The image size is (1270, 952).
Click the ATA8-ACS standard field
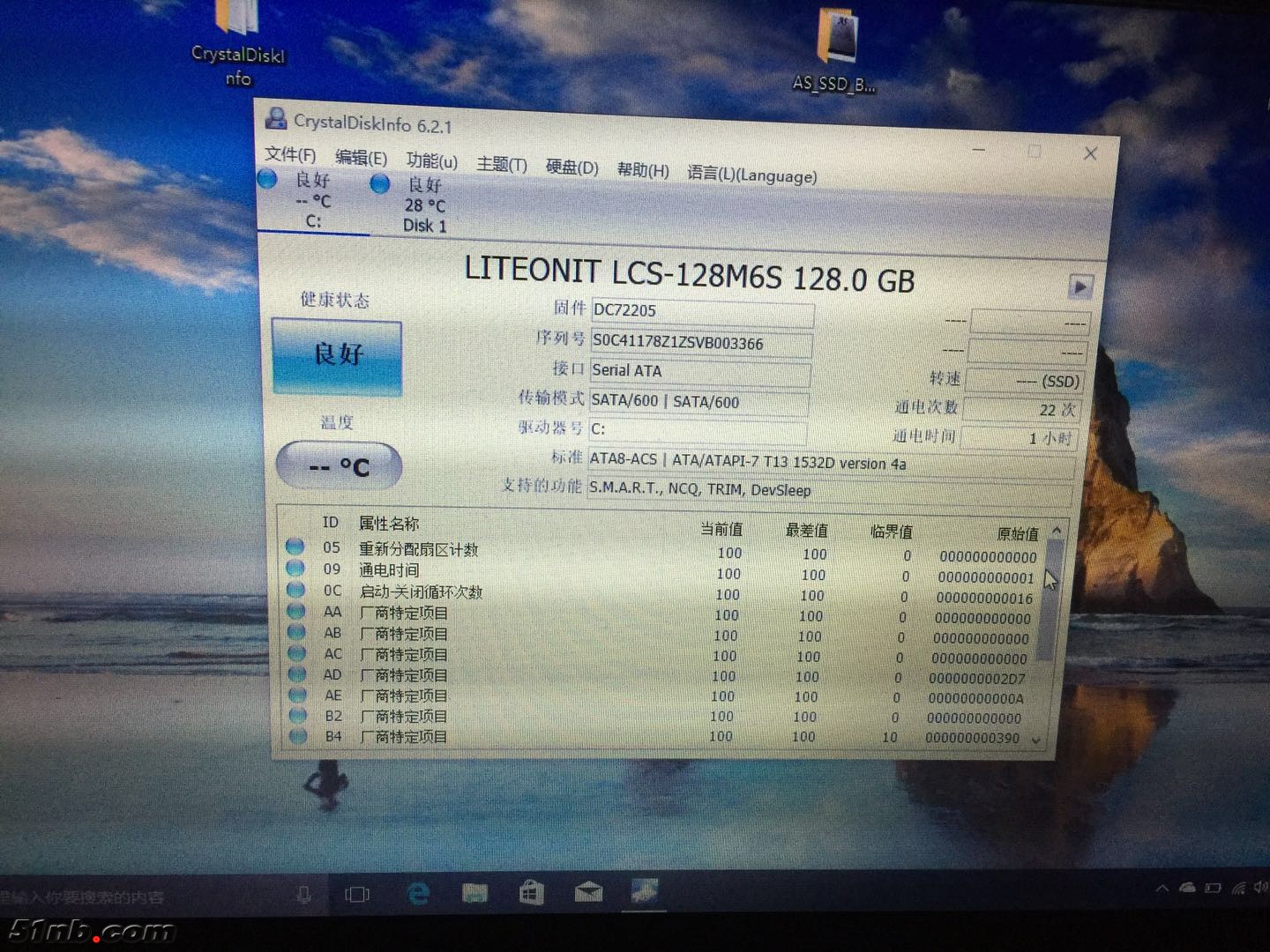click(831, 464)
